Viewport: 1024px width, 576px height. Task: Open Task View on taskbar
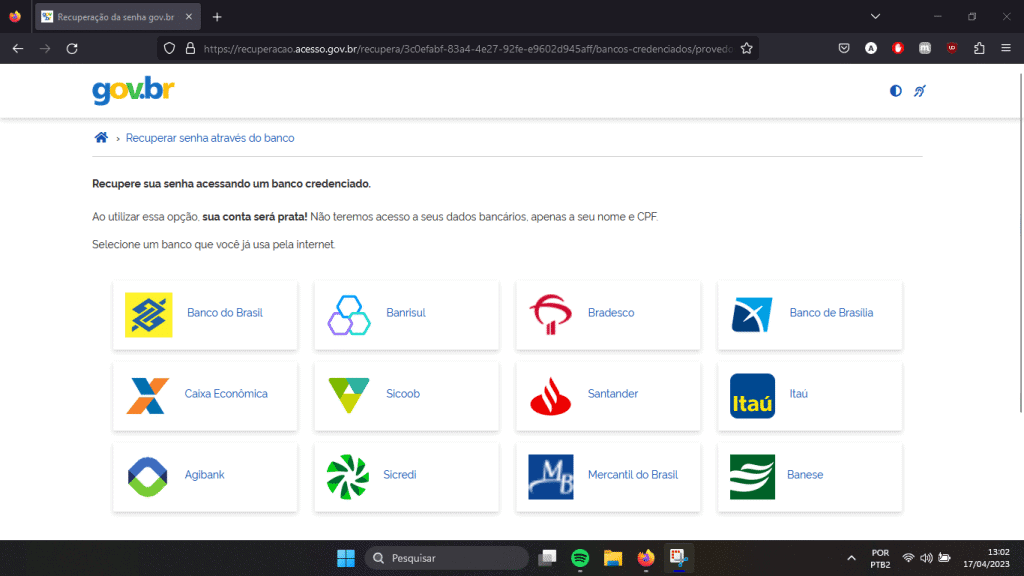[547, 558]
